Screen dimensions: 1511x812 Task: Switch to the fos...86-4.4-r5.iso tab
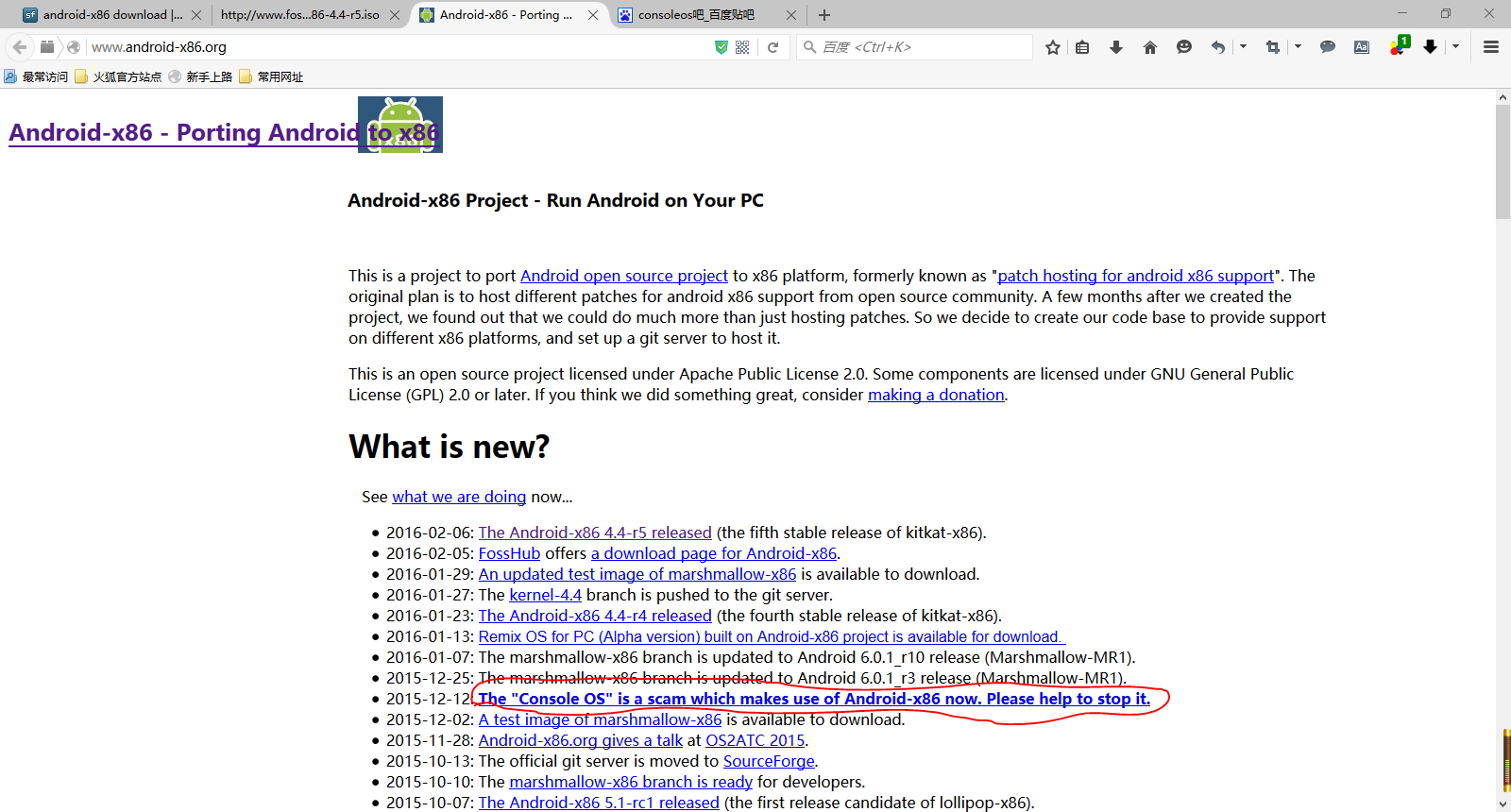[309, 15]
